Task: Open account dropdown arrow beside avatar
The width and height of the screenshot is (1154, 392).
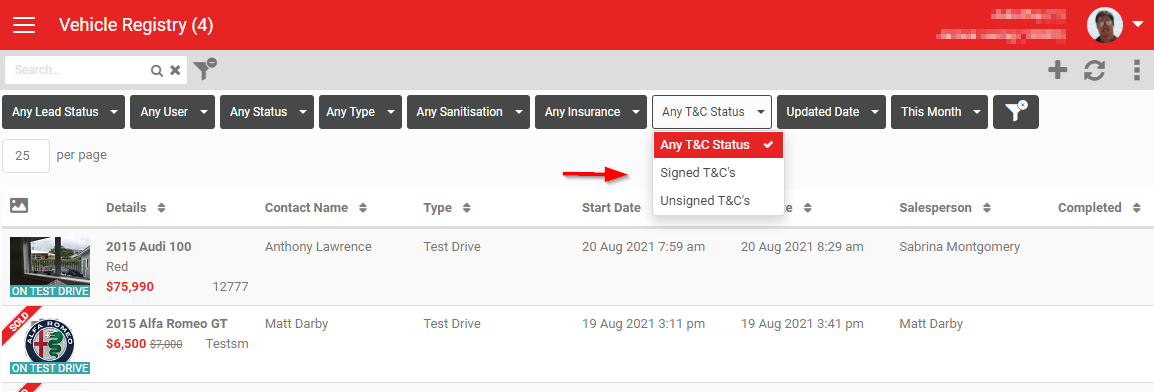Action: (1138, 25)
